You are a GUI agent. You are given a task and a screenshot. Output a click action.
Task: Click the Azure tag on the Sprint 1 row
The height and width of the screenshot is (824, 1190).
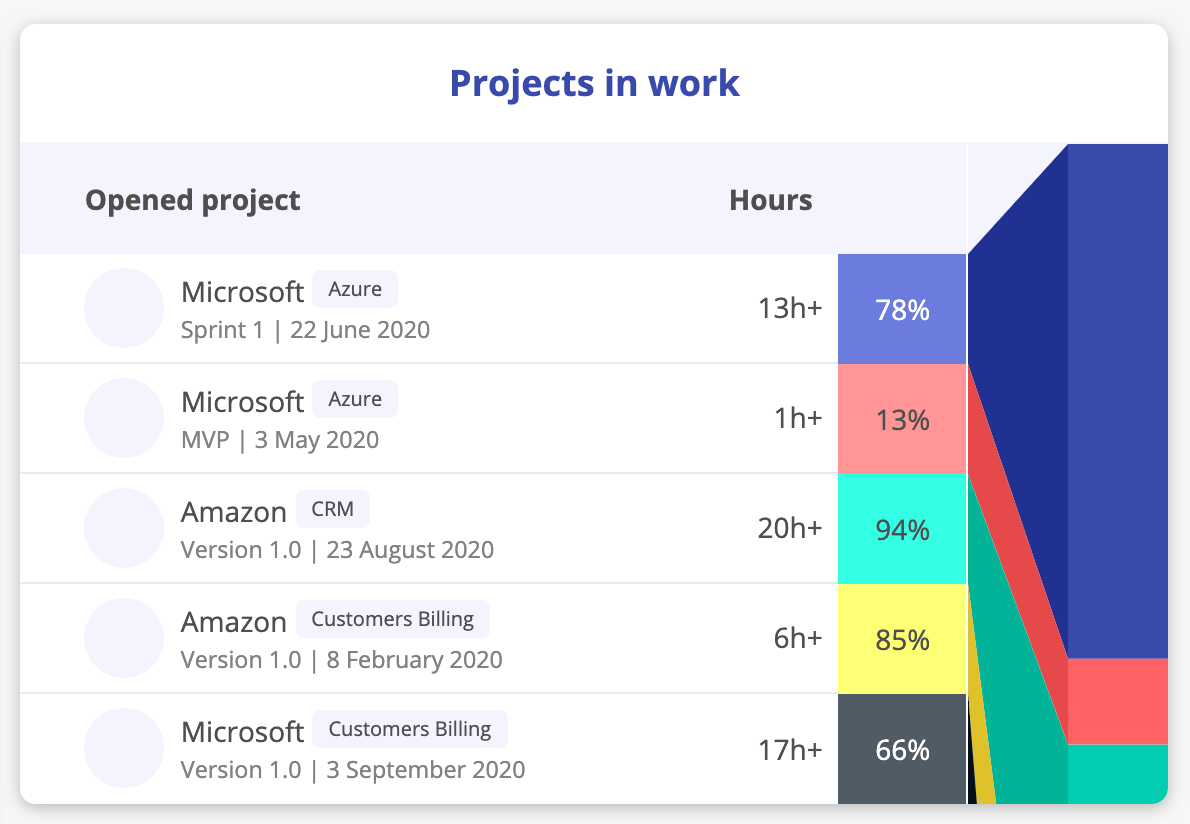tap(355, 289)
